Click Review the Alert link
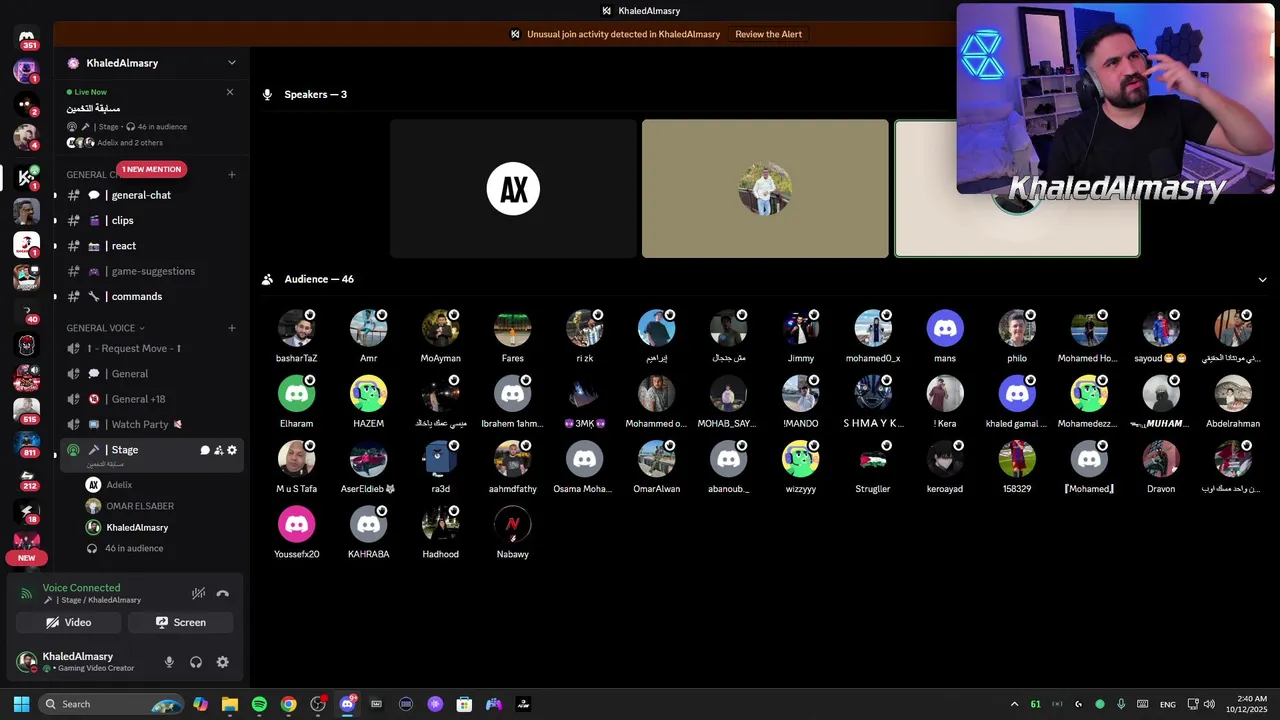Viewport: 1280px width, 720px height. click(768, 34)
